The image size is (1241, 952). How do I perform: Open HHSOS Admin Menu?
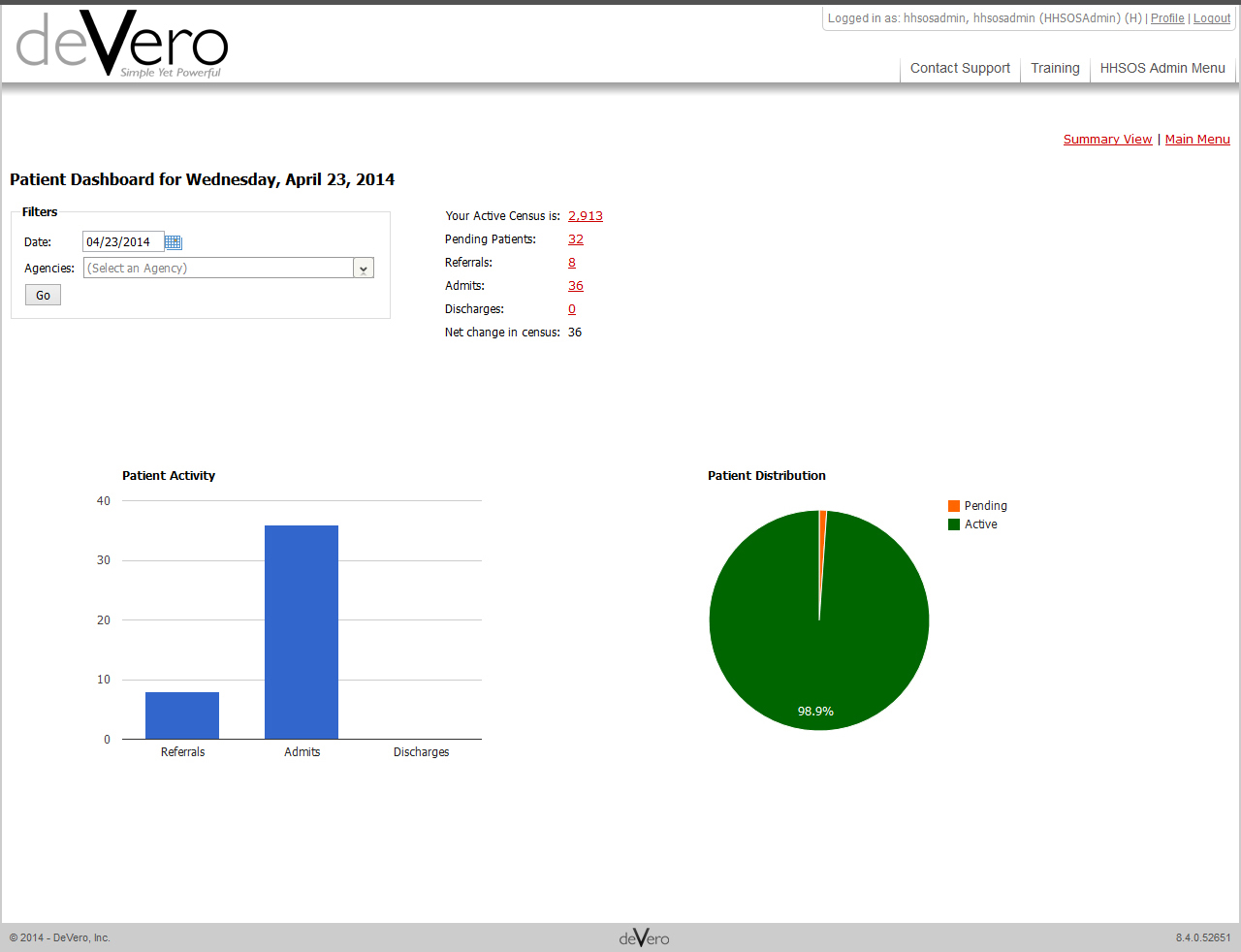tap(1162, 68)
